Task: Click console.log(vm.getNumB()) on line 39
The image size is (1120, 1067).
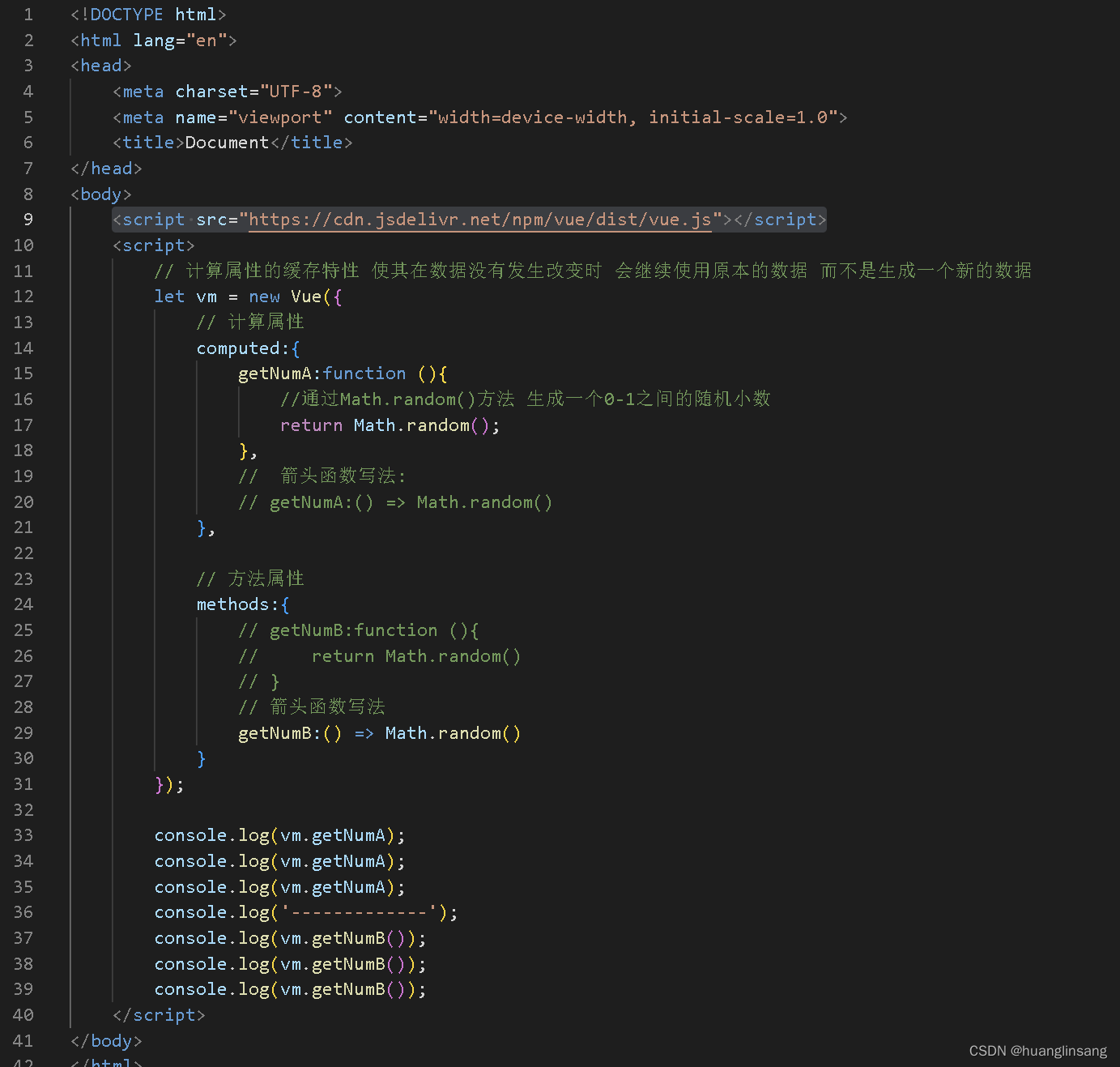Action: tap(290, 989)
